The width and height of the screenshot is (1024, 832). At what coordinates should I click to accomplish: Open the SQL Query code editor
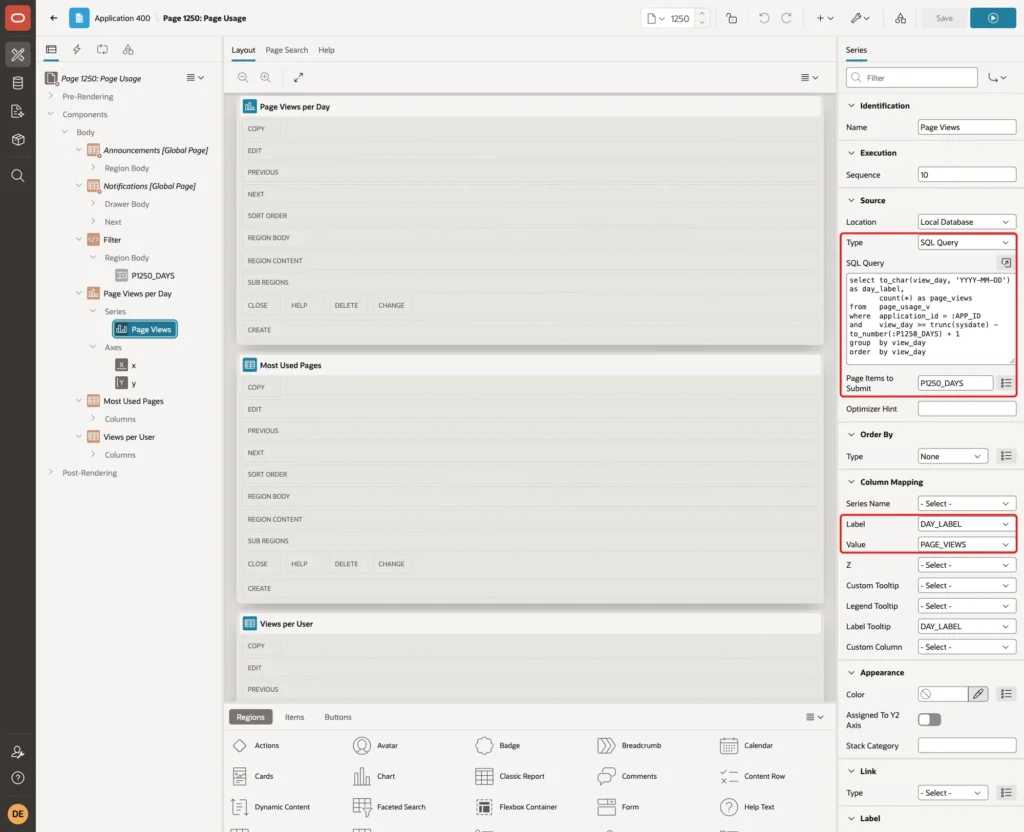pos(1006,263)
